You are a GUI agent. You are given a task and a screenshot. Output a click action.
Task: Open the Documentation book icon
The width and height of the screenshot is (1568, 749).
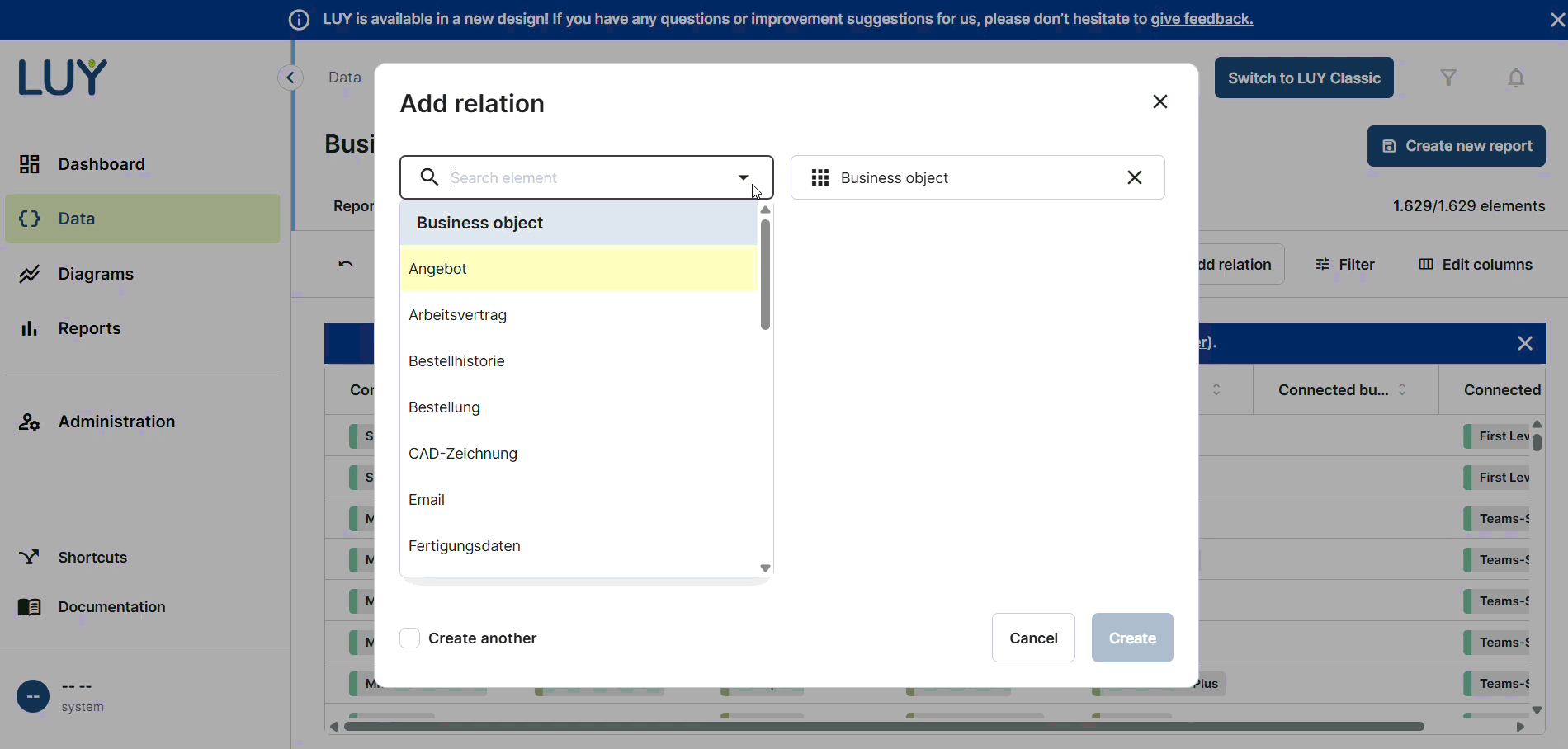(29, 606)
